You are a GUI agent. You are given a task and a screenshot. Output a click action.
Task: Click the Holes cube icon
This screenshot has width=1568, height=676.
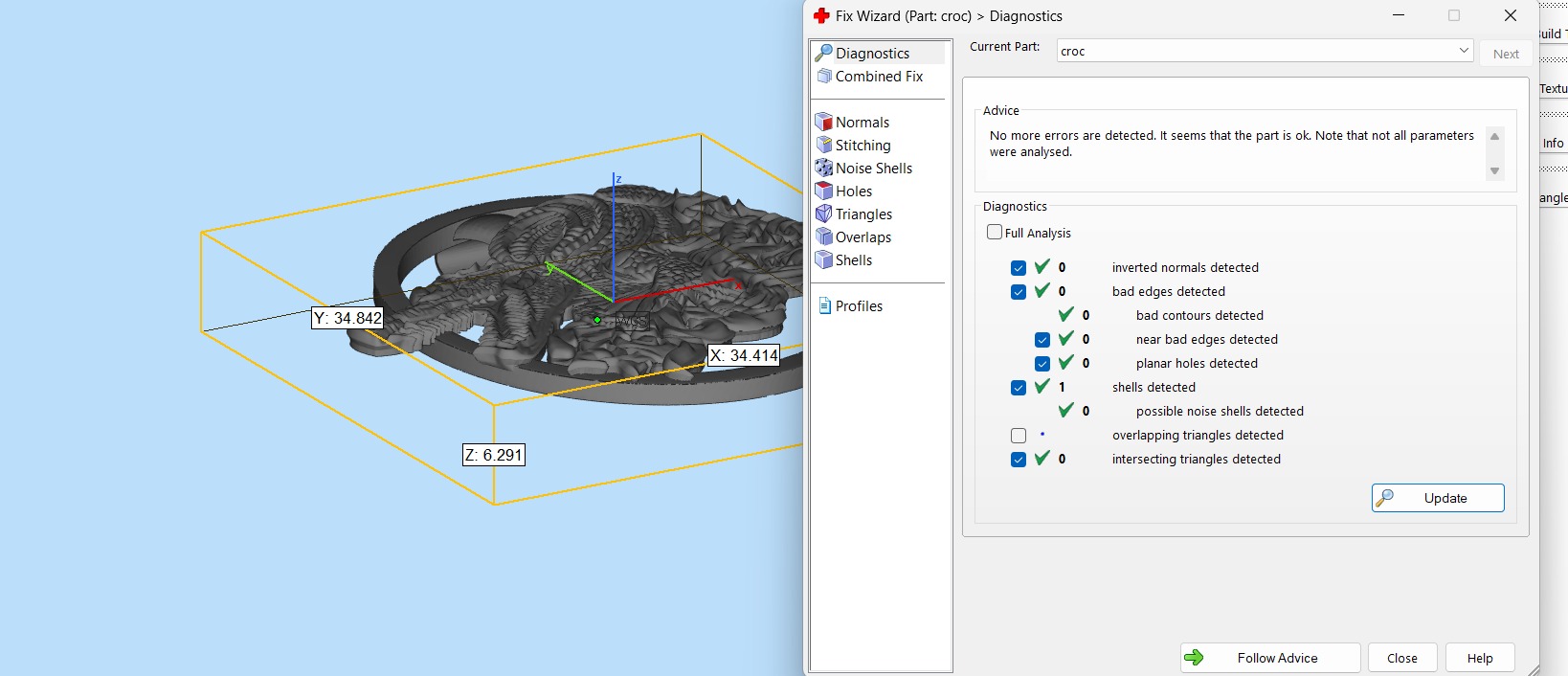(x=823, y=191)
